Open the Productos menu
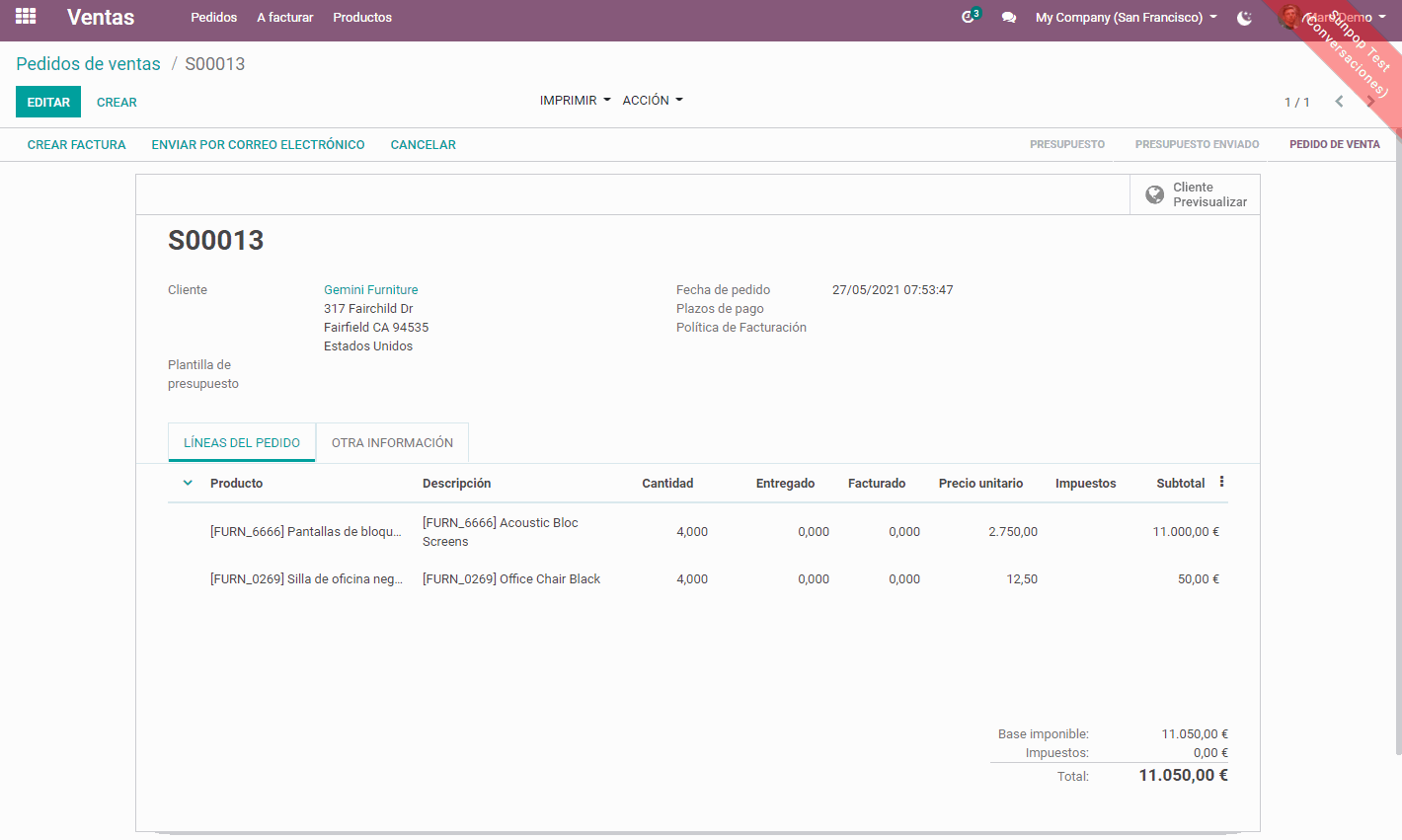1402x840 pixels. pyautogui.click(x=362, y=18)
